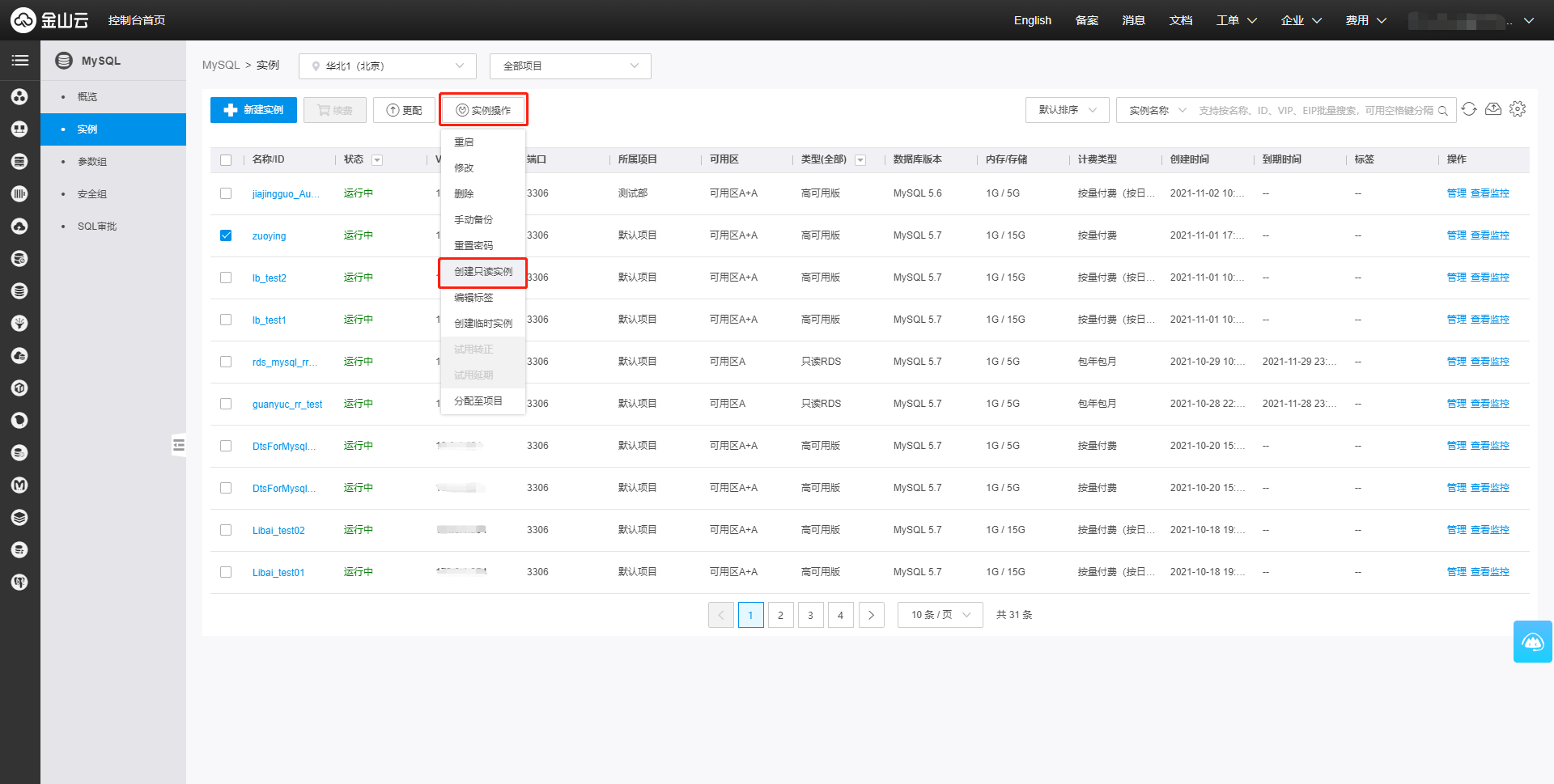Click the 新建实例 button
This screenshot has width=1554, height=784.
click(x=253, y=110)
